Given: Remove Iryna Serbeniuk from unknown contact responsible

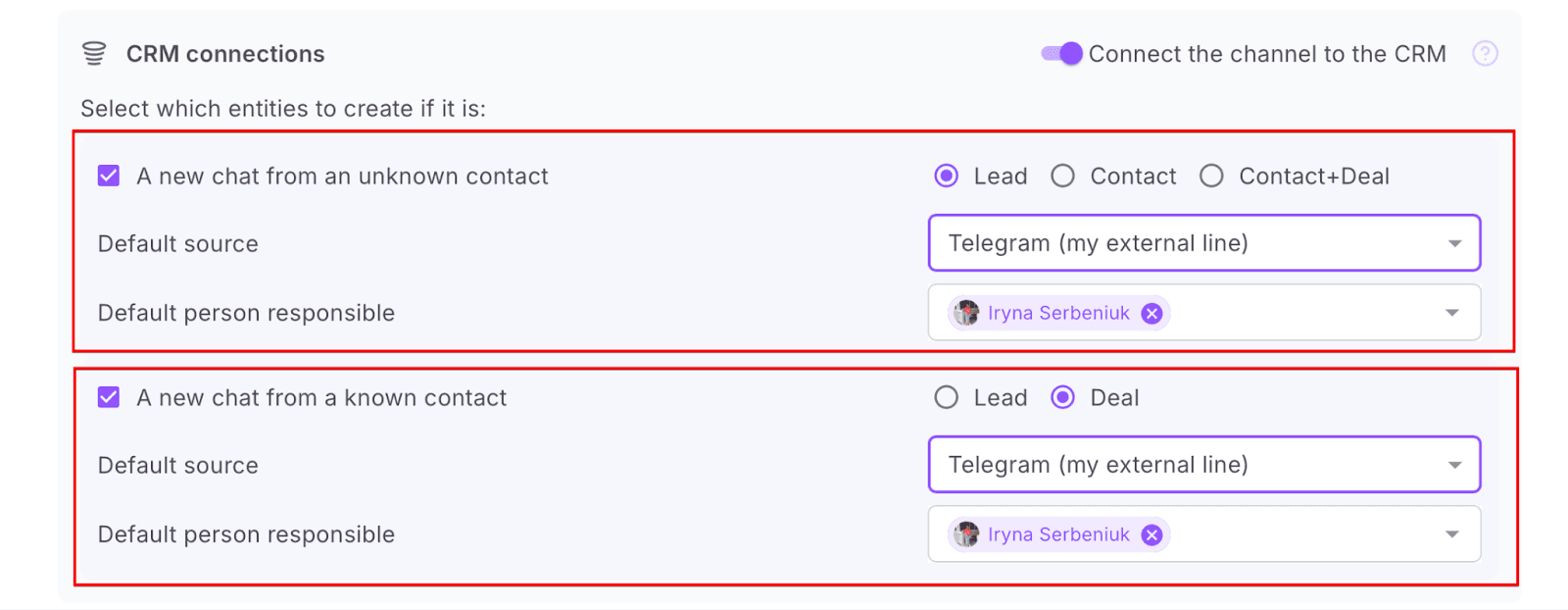Looking at the screenshot, I should 1152,314.
